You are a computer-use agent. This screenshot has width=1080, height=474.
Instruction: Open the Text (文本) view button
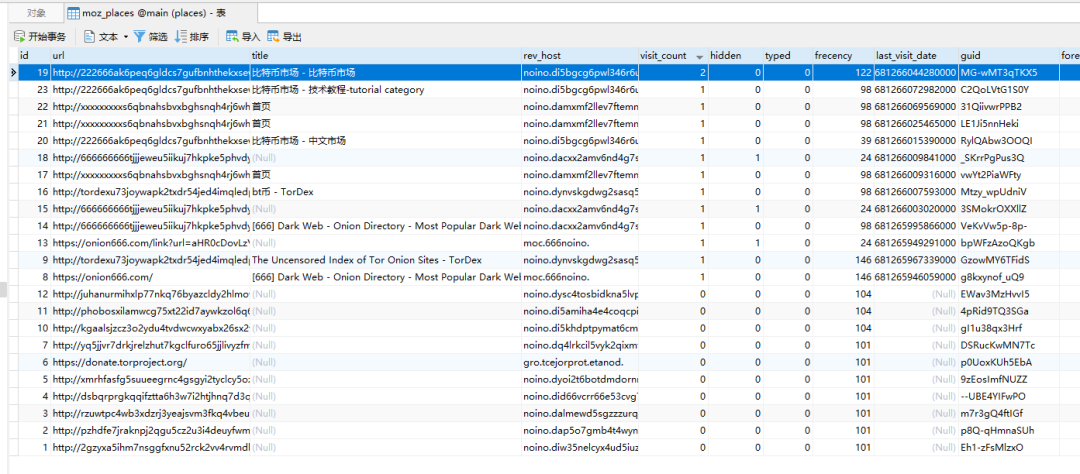[x=101, y=37]
